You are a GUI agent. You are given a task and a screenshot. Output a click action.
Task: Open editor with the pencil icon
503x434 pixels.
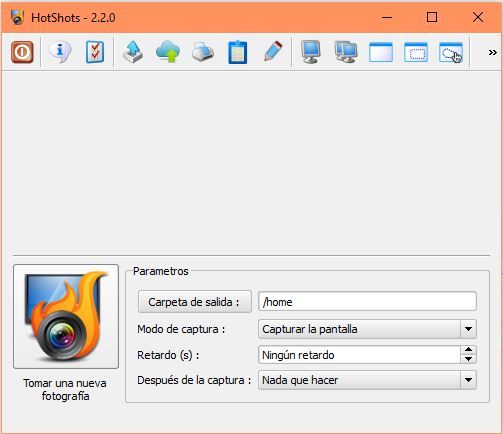click(273, 51)
